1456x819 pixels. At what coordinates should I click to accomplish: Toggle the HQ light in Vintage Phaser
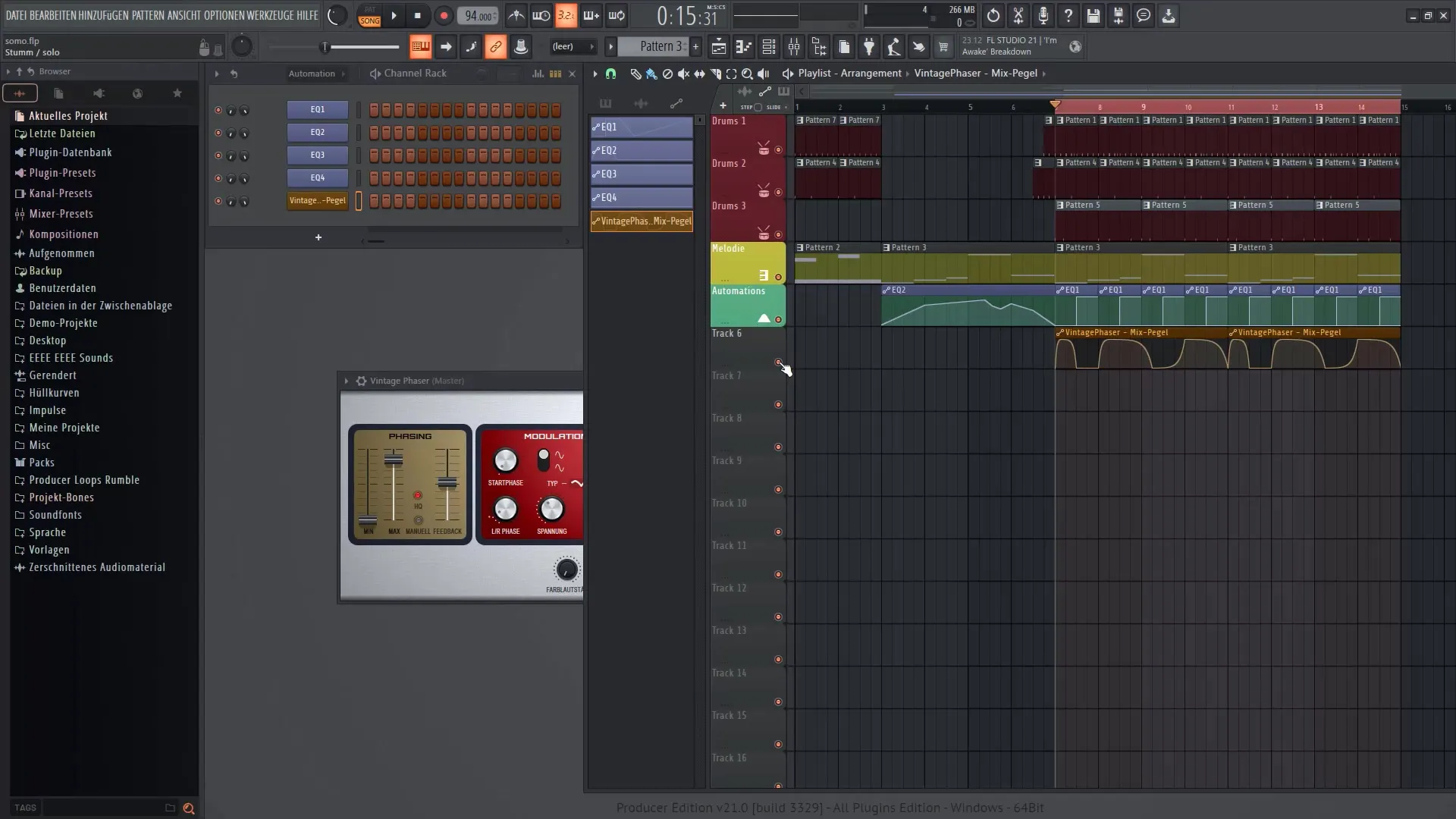417,496
